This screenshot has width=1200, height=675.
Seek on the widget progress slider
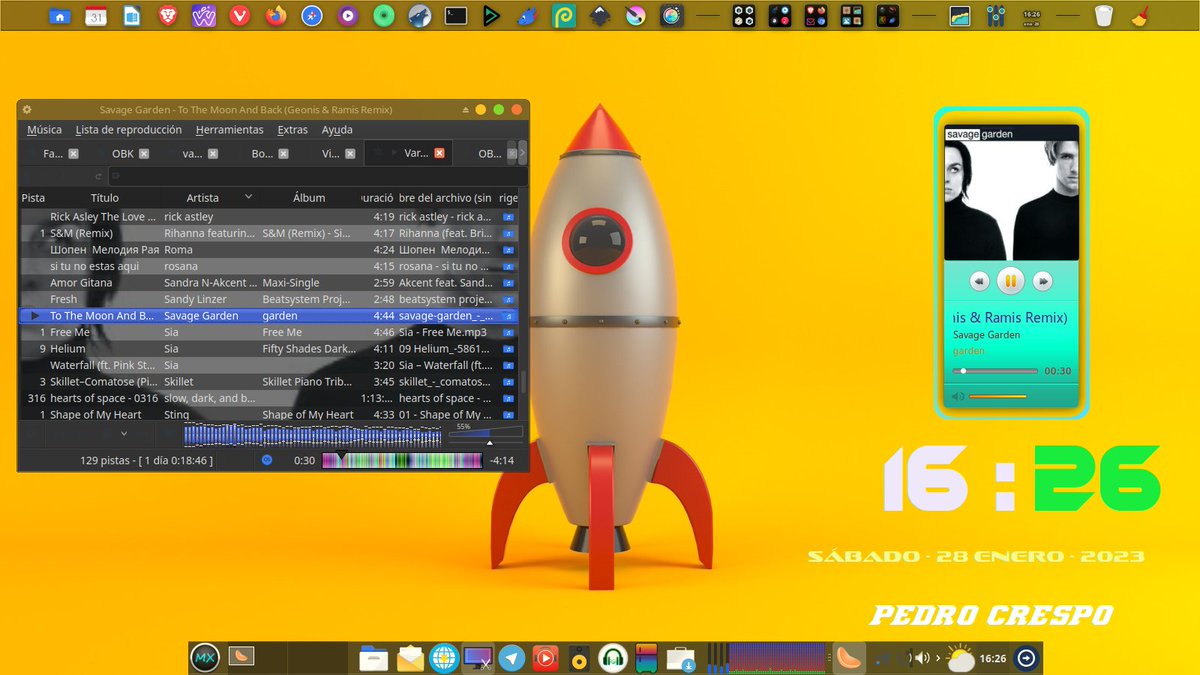[x=994, y=371]
